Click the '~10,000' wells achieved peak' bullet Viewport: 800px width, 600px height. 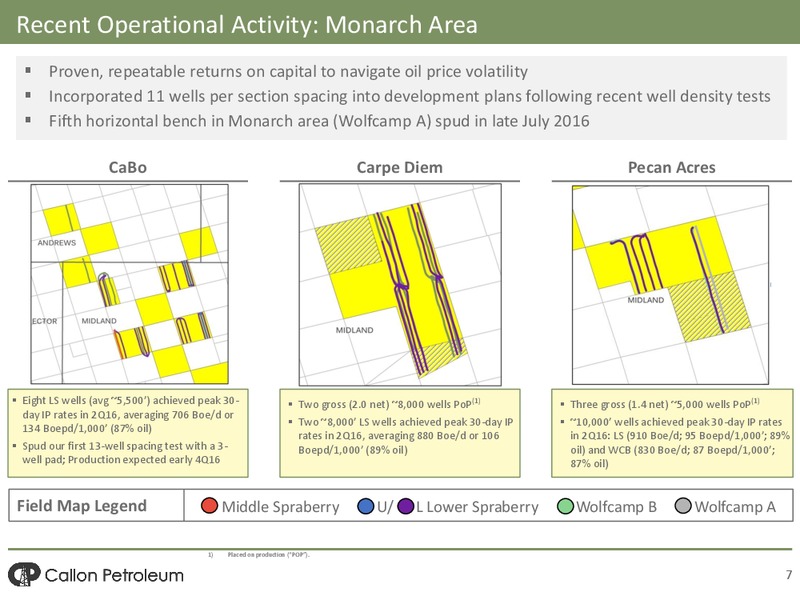(680, 442)
